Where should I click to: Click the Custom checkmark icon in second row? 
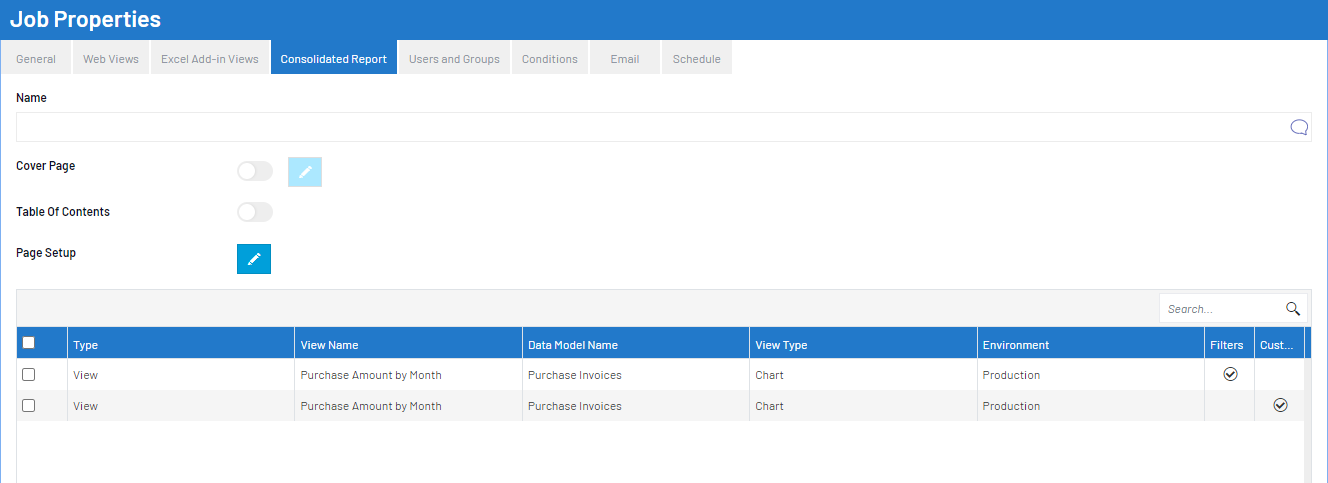tap(1280, 406)
